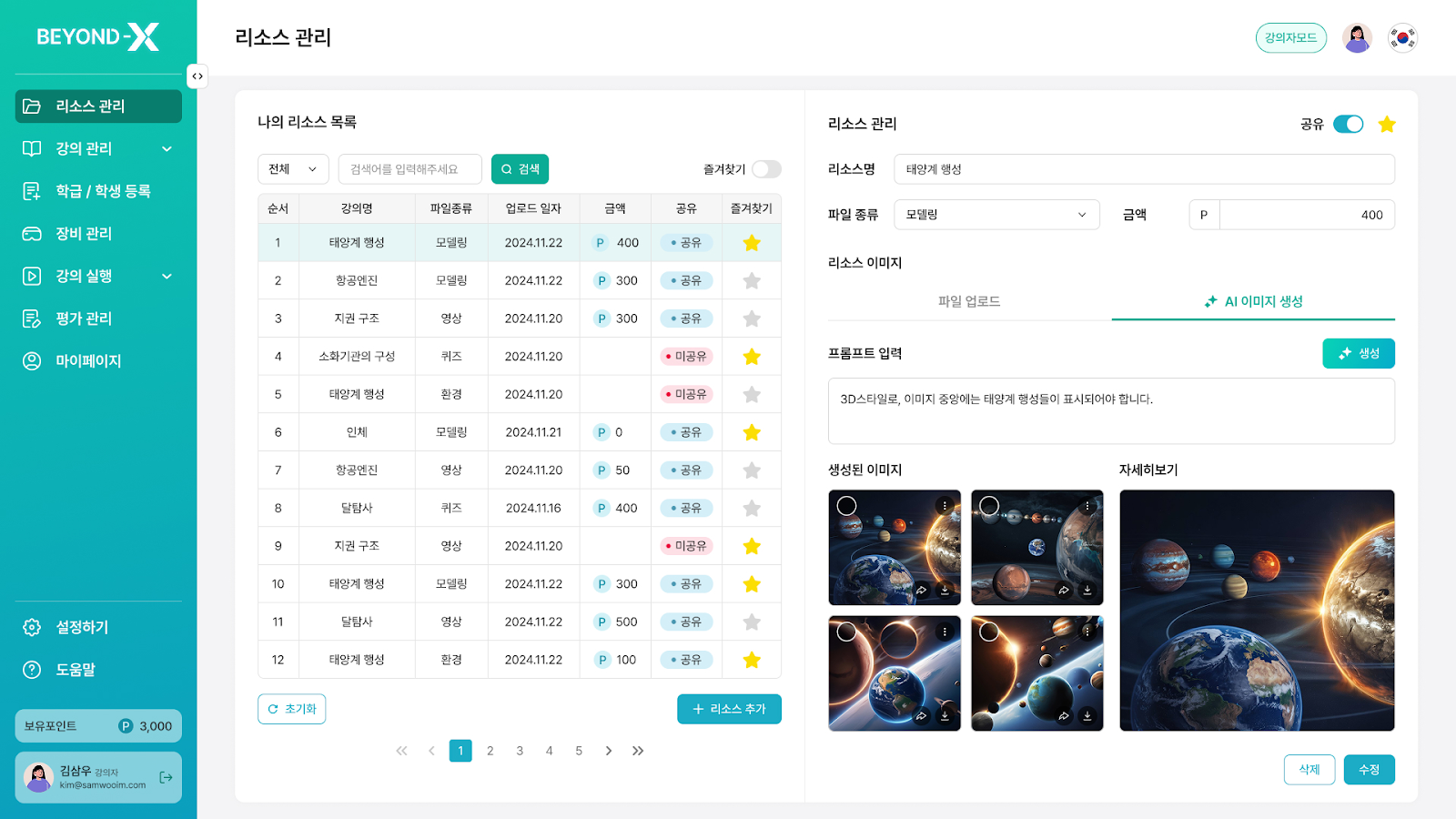Open more options on second generated image
1456x819 pixels.
(x=1087, y=506)
